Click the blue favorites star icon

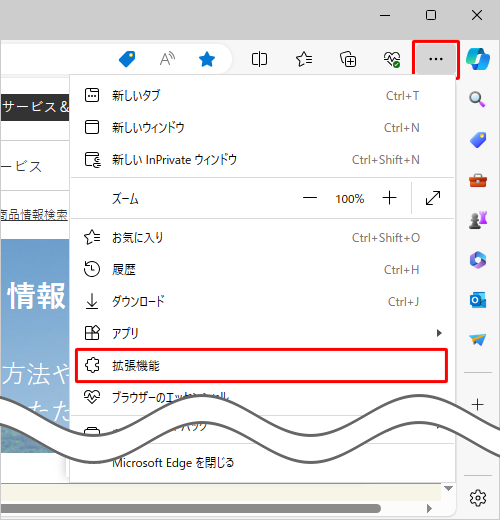coord(207,59)
